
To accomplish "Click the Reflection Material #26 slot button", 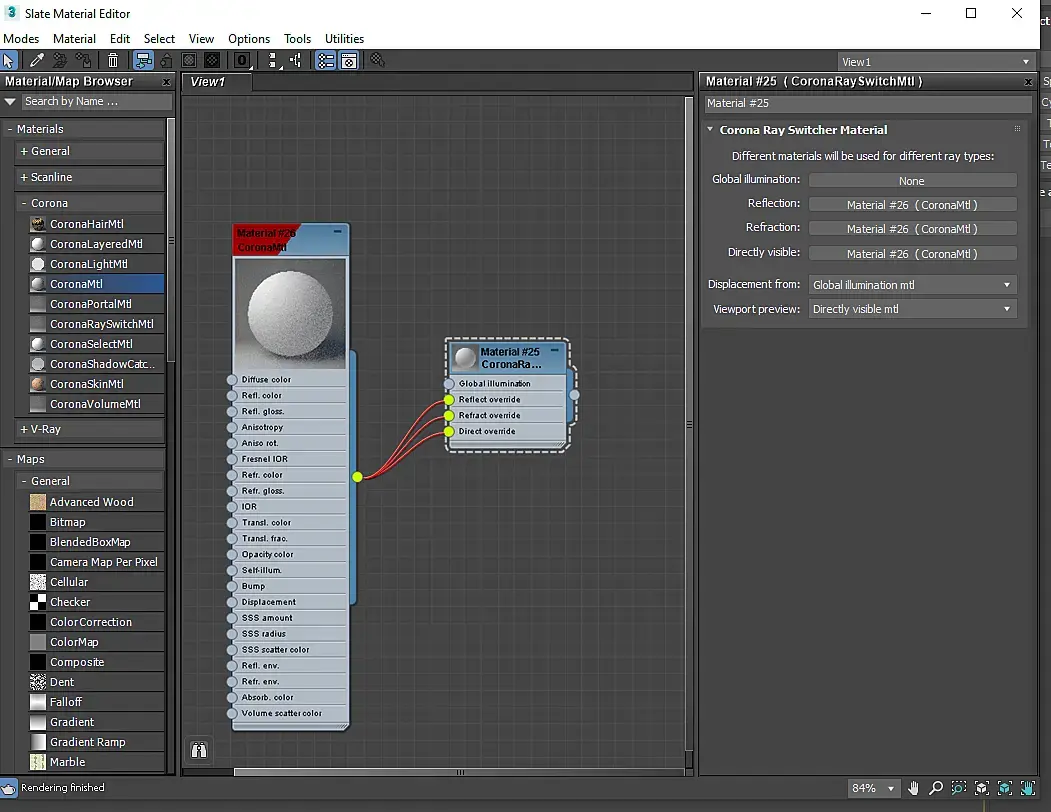I will (911, 204).
